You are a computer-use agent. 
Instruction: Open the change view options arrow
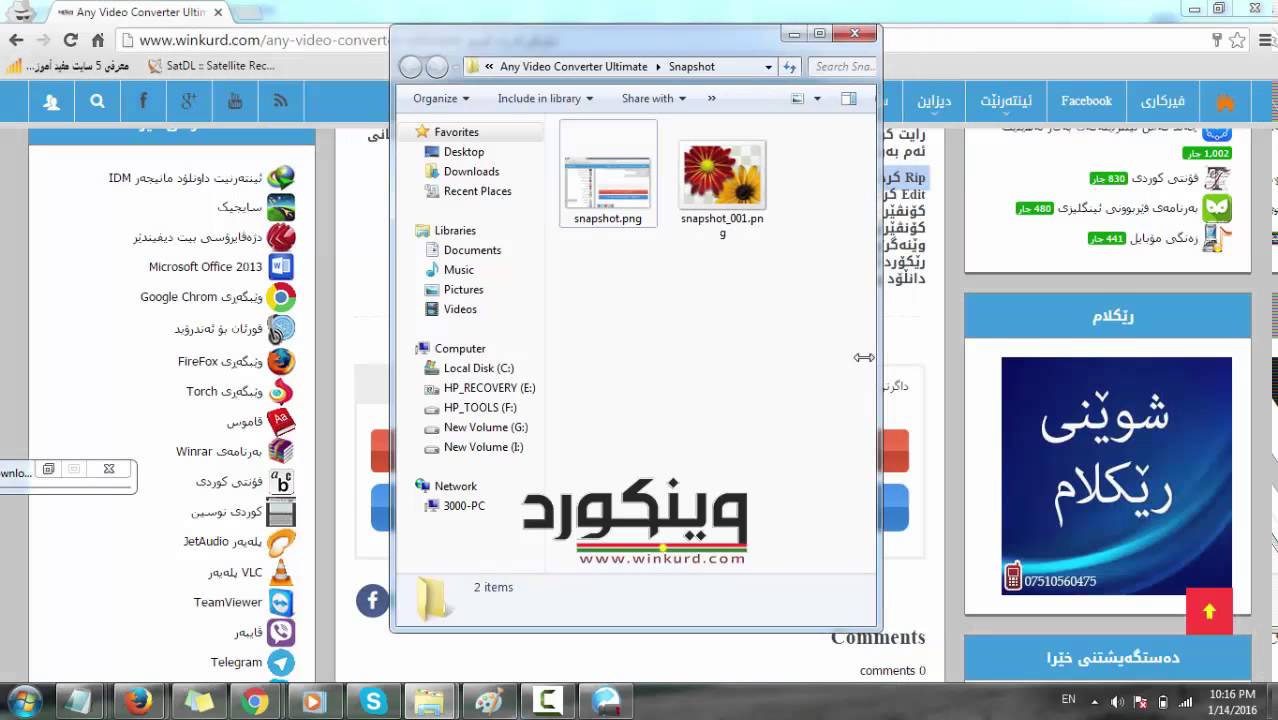coord(817,98)
